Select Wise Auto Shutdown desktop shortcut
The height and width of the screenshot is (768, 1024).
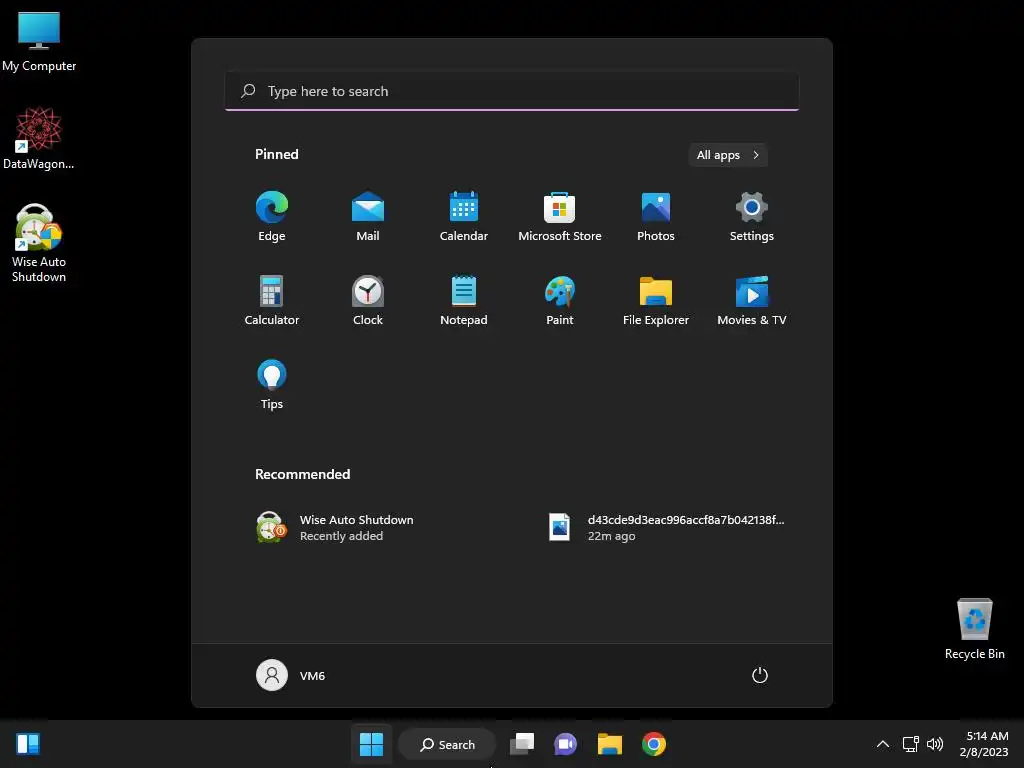pos(39,244)
